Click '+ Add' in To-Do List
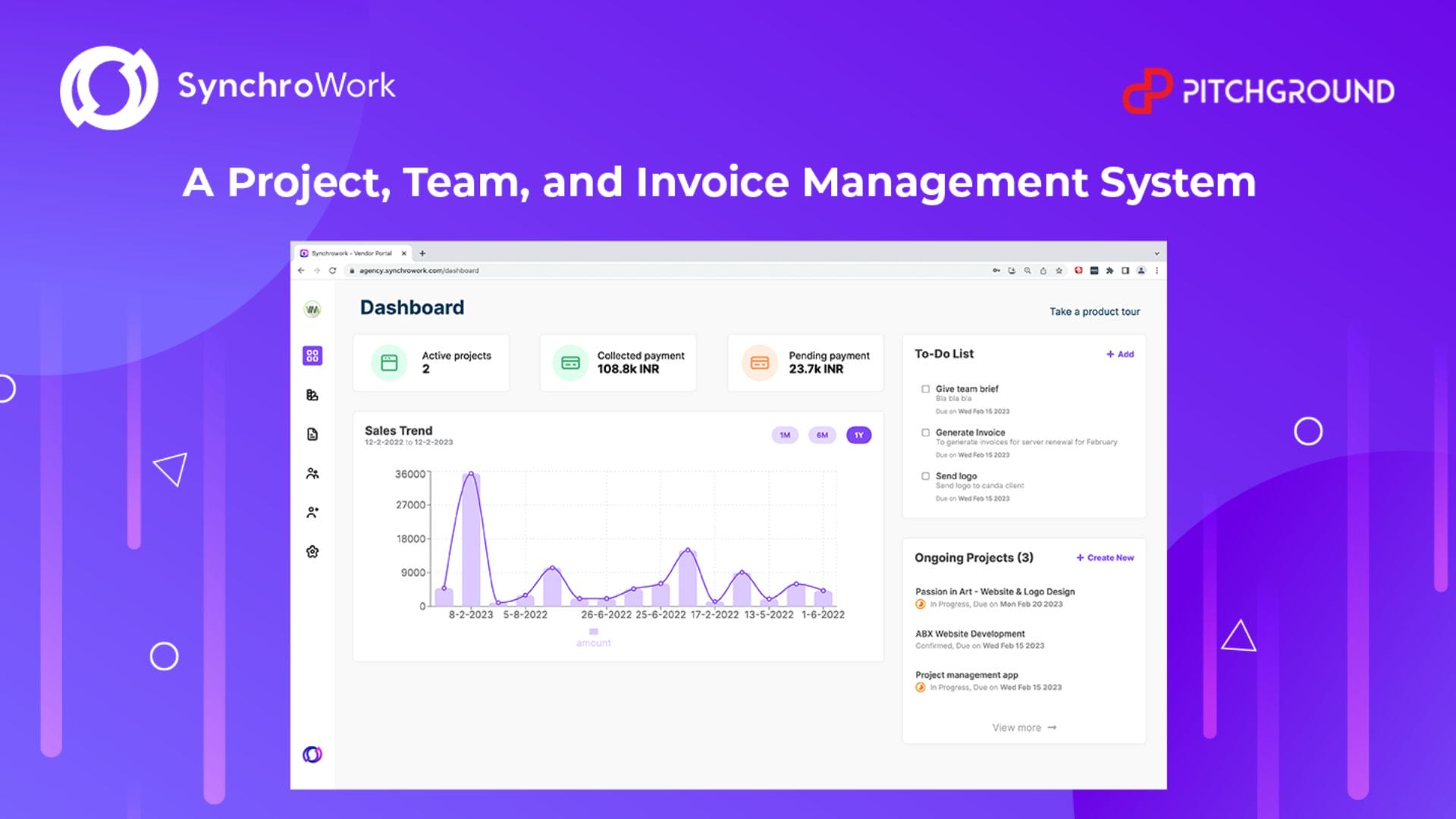 point(1120,354)
